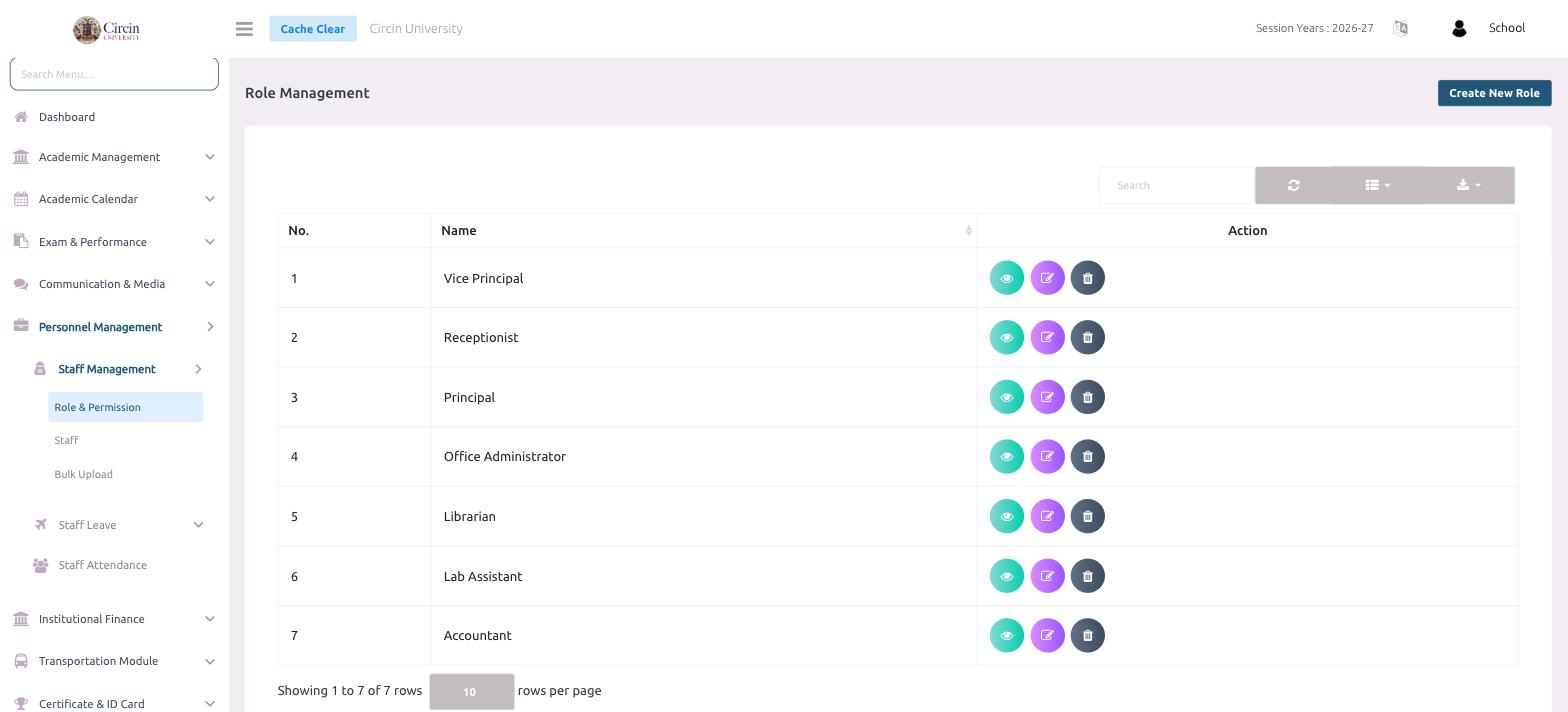Open the user profile avatar
The width and height of the screenshot is (1568, 712).
(x=1458, y=28)
